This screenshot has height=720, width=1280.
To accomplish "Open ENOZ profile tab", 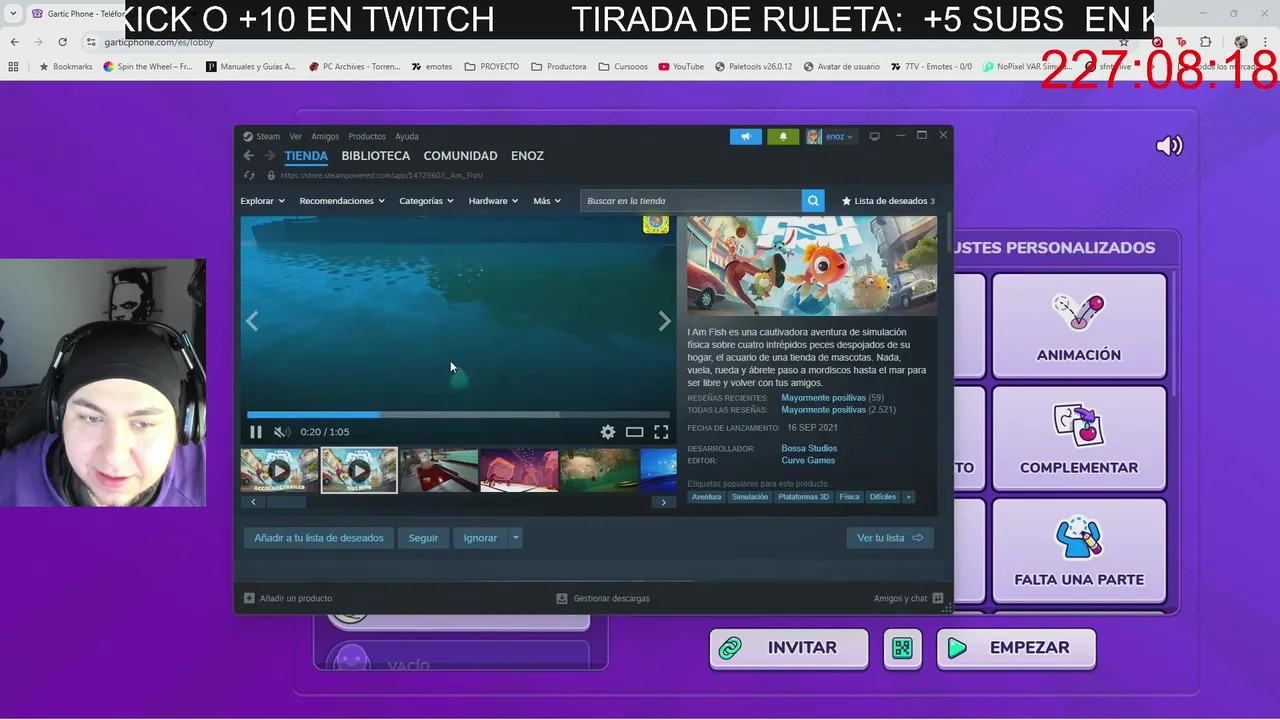I will pyautogui.click(x=527, y=156).
